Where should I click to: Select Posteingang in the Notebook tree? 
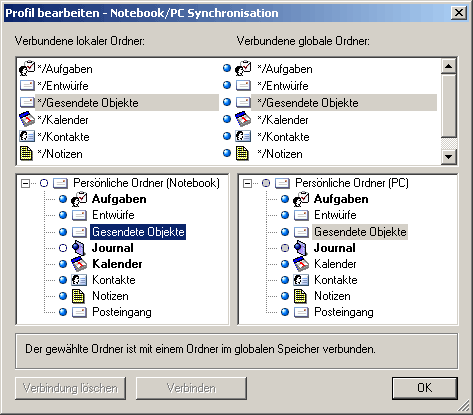(x=122, y=312)
